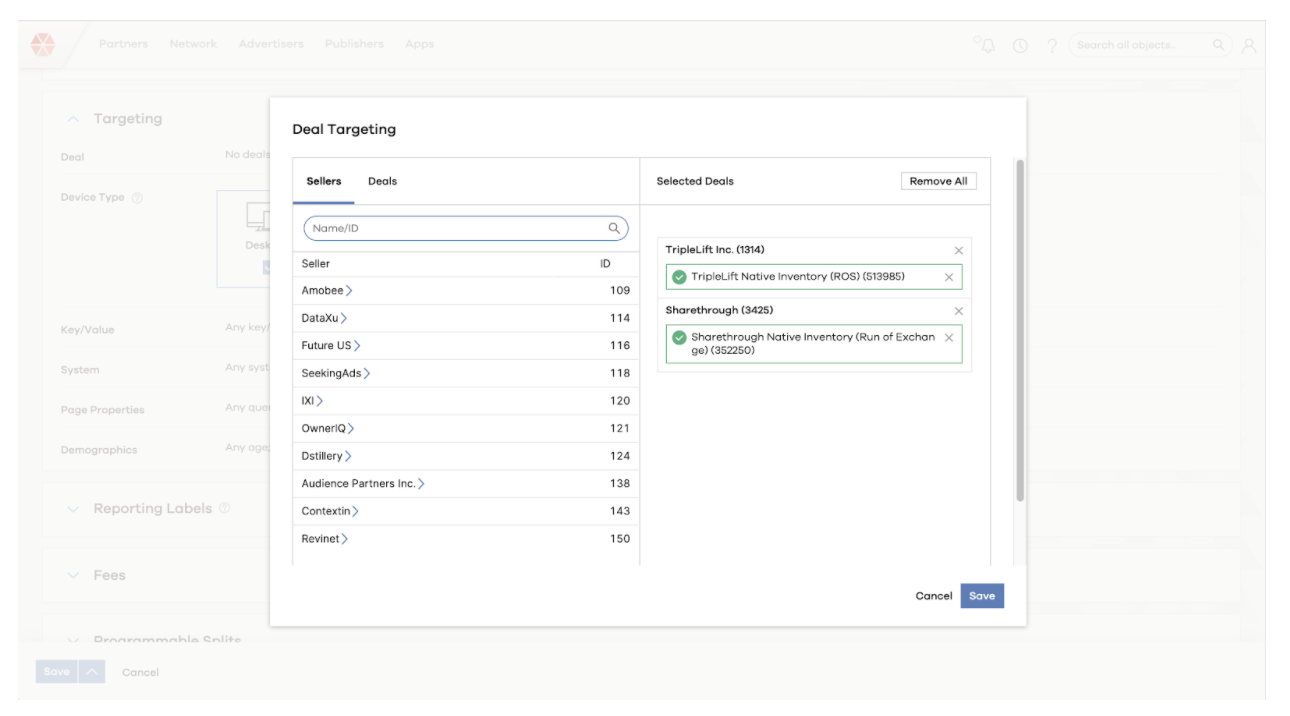This screenshot has width=1290, height=716.
Task: Open the Publishers menu
Action: (354, 44)
